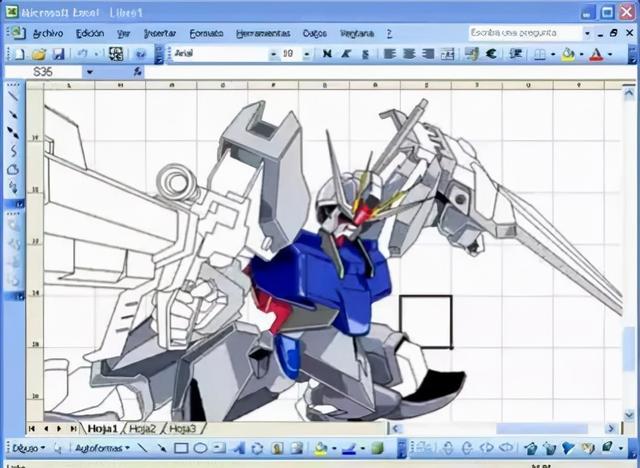Open the Autoformas menu
This screenshot has width=640, height=468.
coord(102,448)
